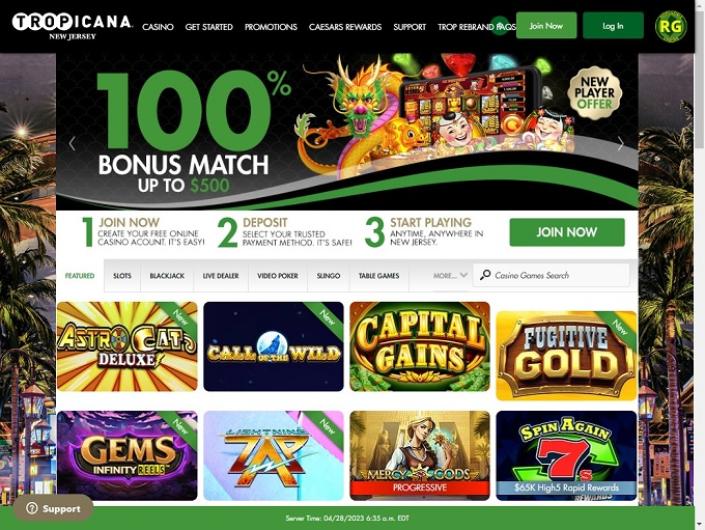The height and width of the screenshot is (530, 705).
Task: Click the RG responsible gaming badge
Action: pos(670,27)
